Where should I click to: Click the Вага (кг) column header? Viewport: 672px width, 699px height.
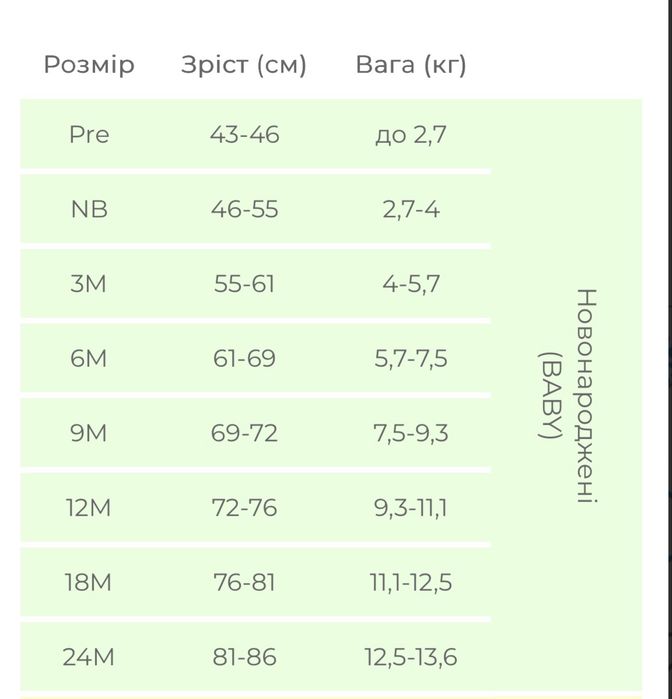tap(411, 65)
